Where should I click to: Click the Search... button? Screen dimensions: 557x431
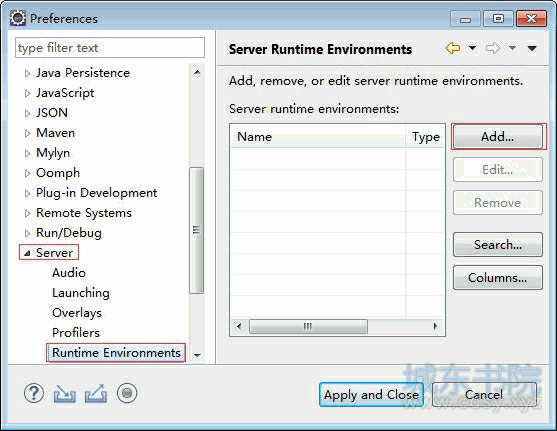498,244
